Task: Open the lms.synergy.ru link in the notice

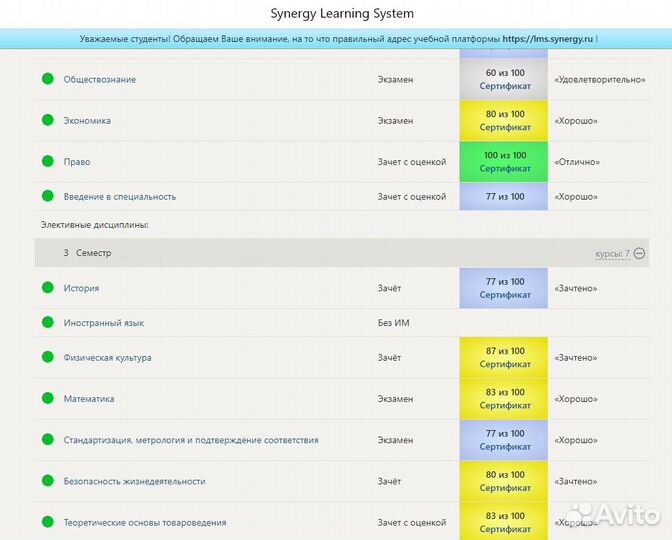Action: point(549,39)
